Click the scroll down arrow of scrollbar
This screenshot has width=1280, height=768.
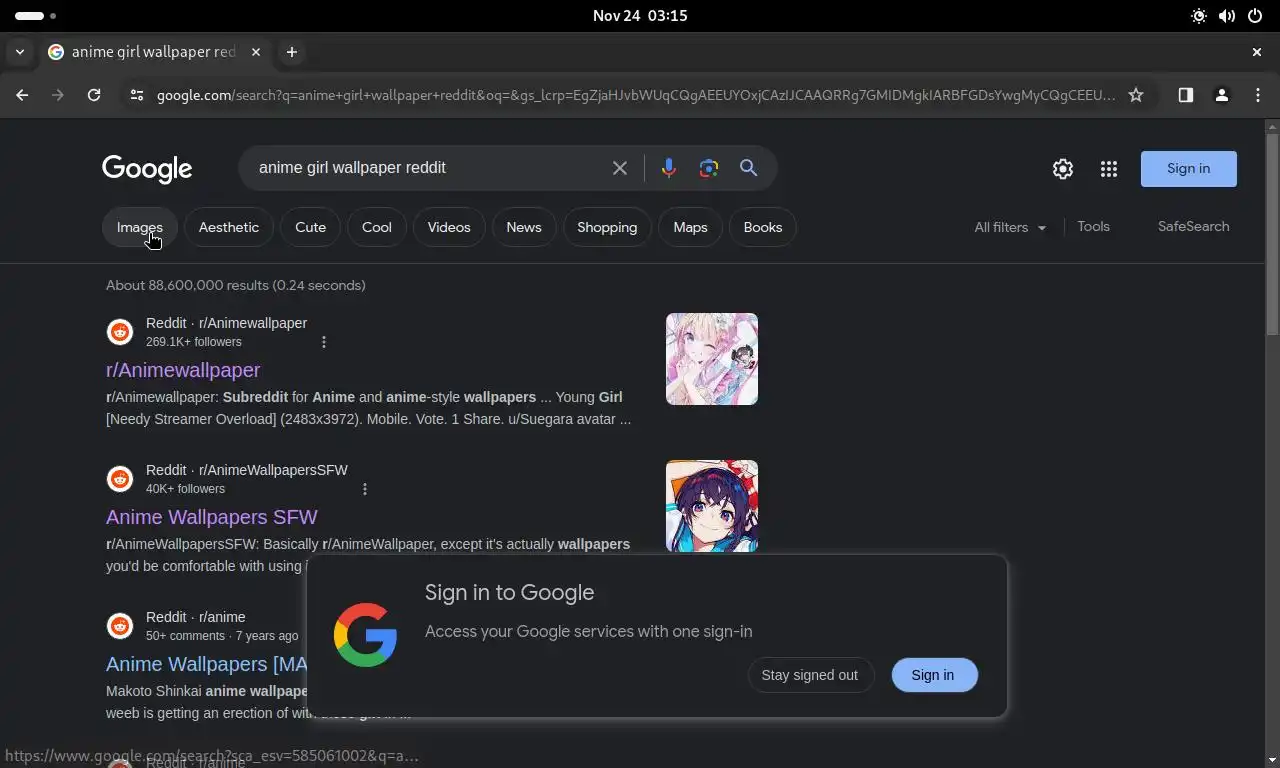1272,759
